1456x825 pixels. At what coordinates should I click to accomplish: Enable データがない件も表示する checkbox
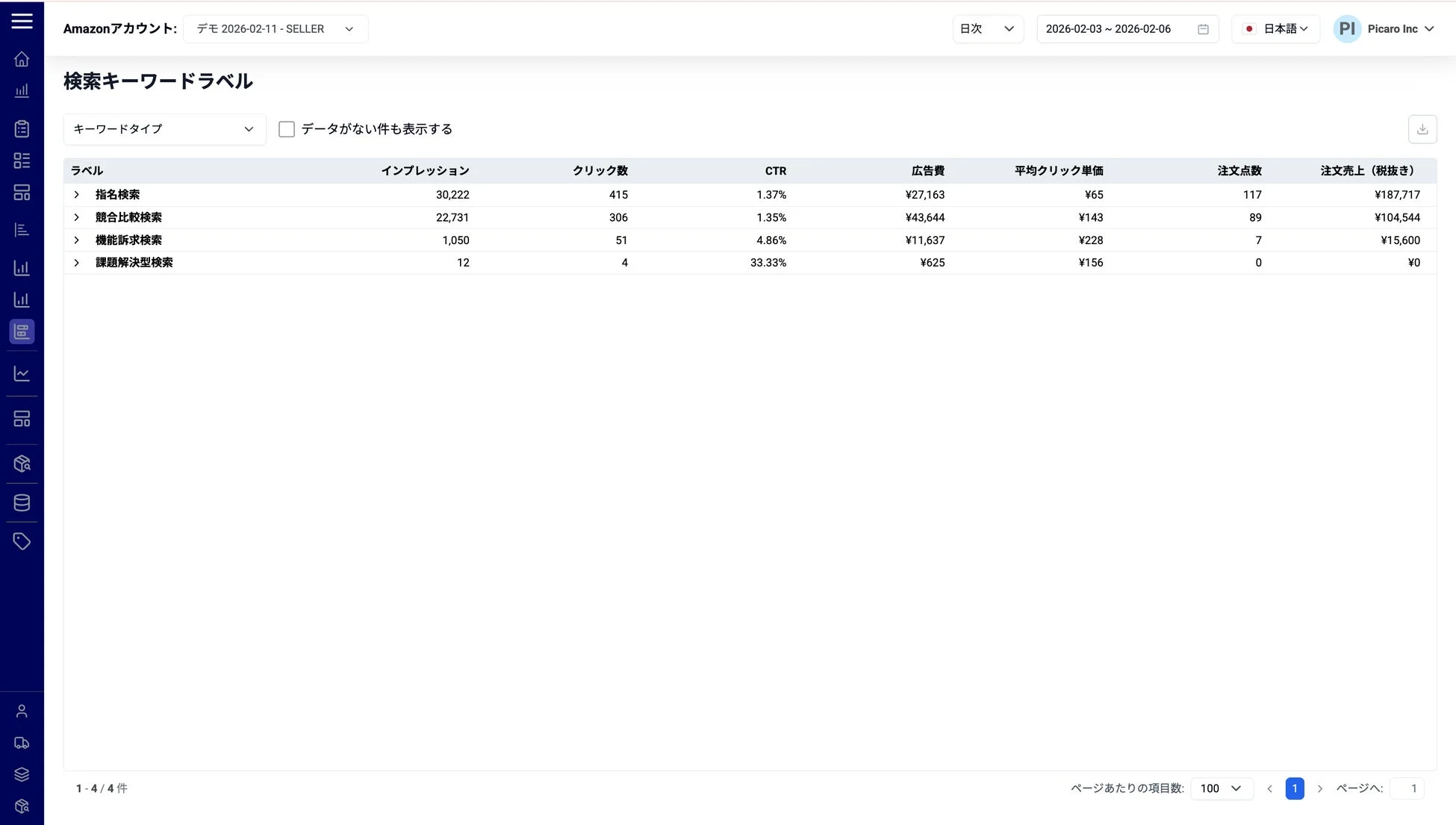(x=286, y=128)
